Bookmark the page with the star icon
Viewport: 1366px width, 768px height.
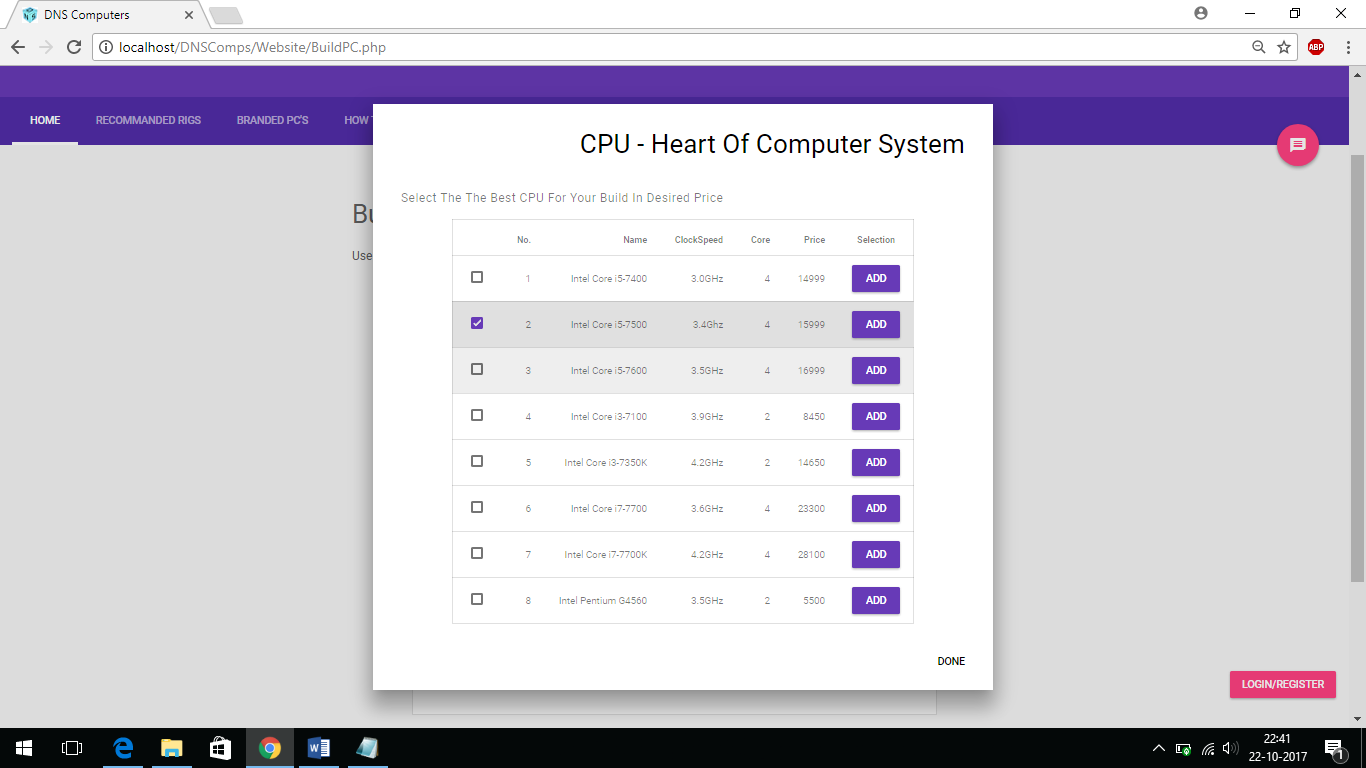(x=1284, y=47)
